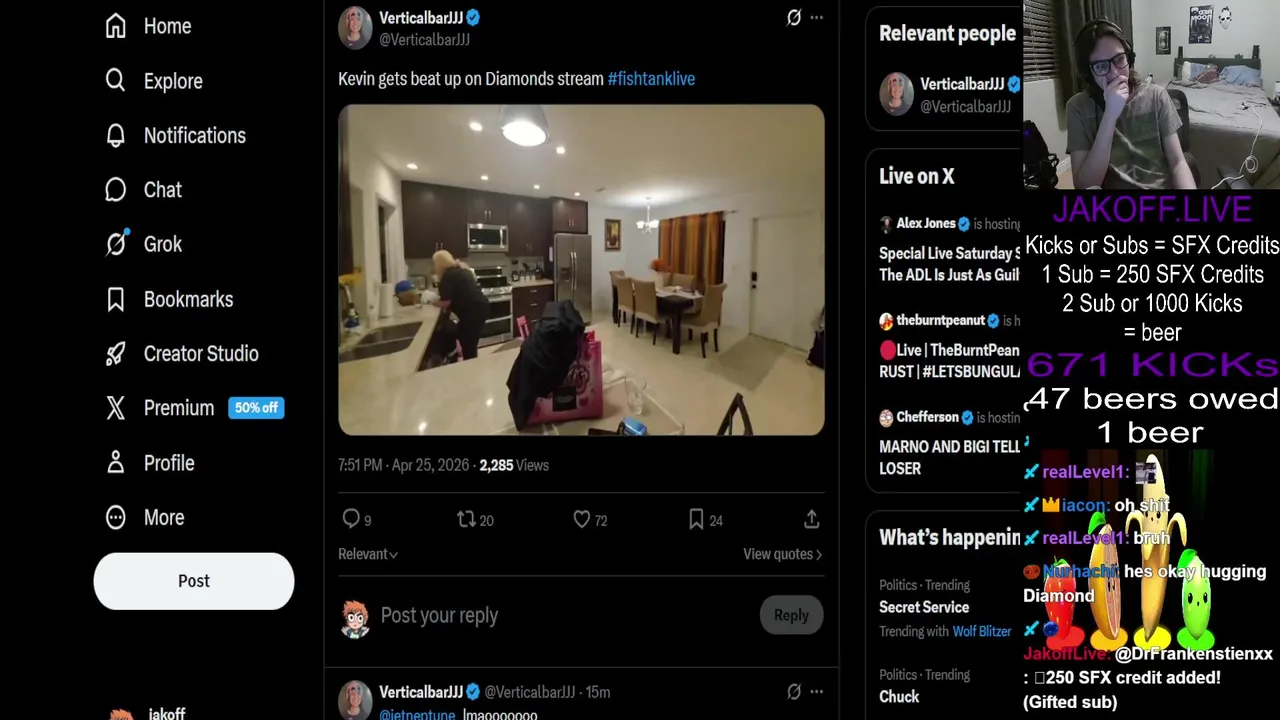Image resolution: width=1280 pixels, height=720 pixels.
Task: Open the more options ellipsis on the post
Action: point(817,18)
